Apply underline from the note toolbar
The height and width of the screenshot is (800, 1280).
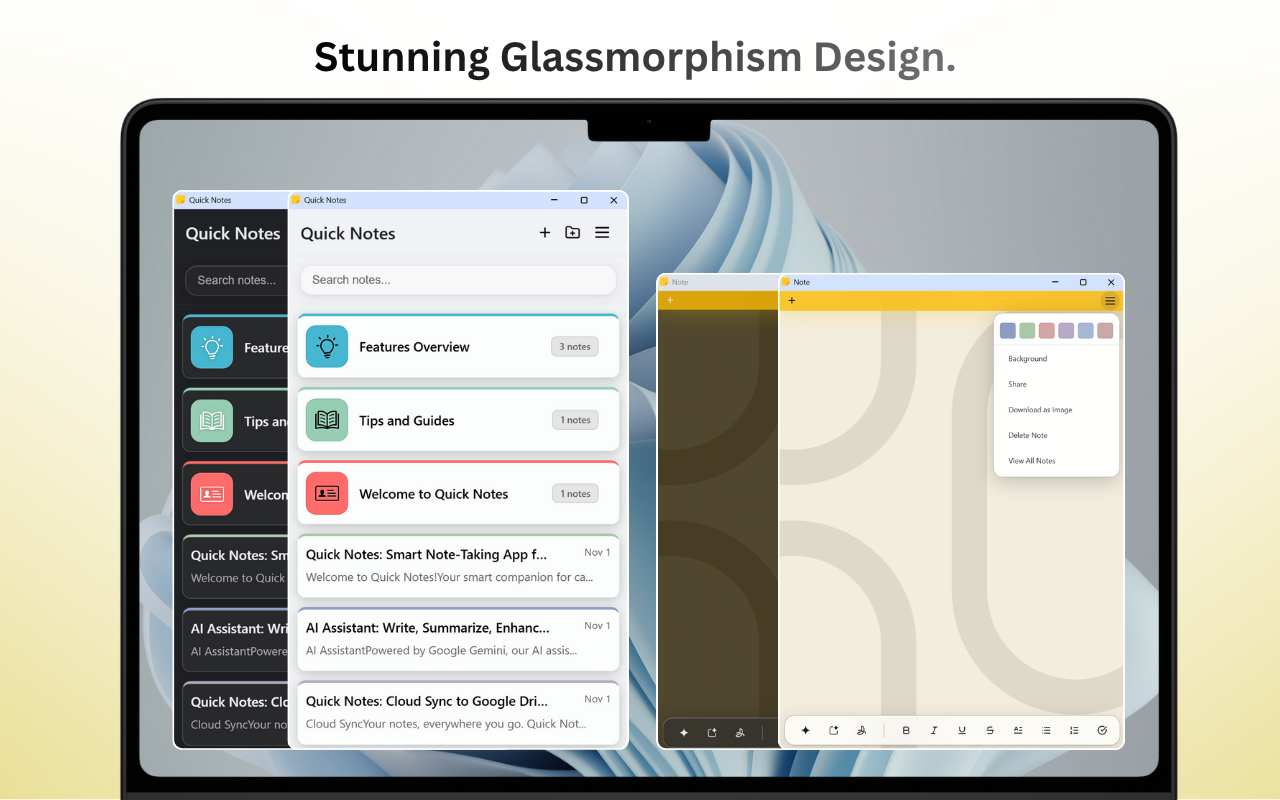tap(962, 731)
